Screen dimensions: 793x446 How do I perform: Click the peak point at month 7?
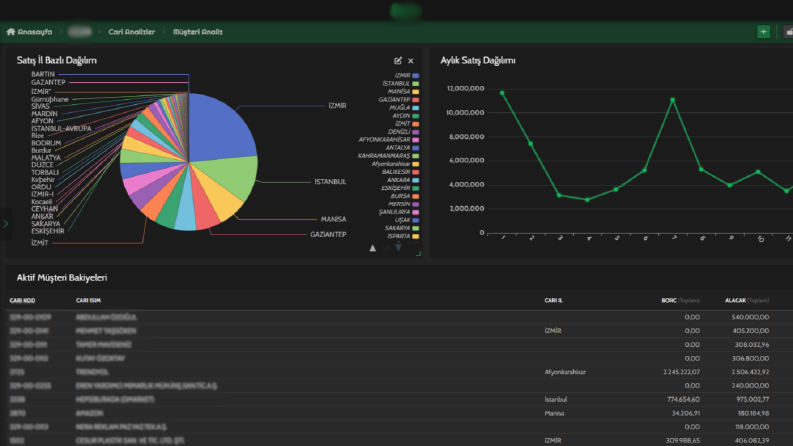(x=673, y=100)
